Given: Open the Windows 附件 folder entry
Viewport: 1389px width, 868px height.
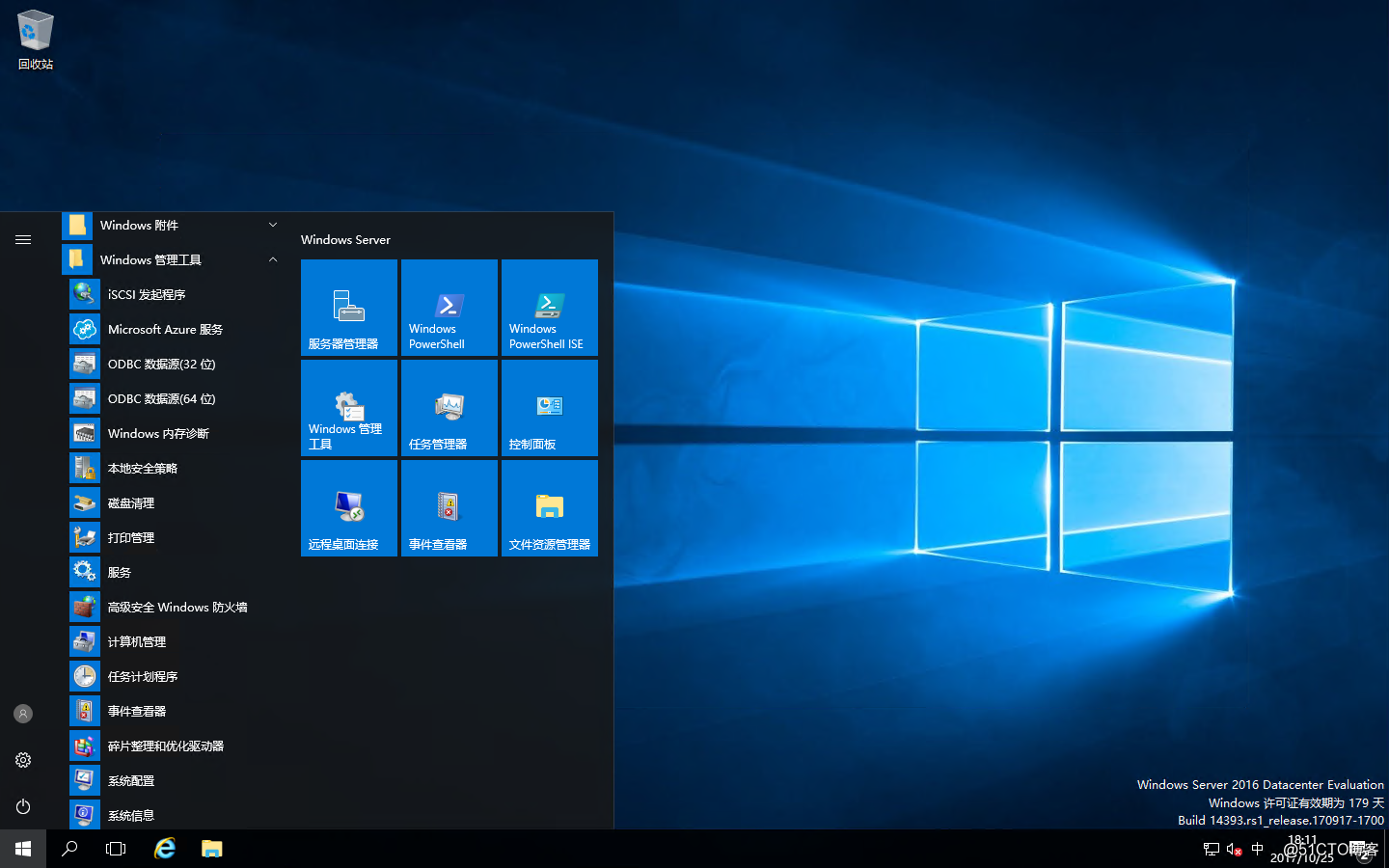Looking at the screenshot, I should point(176,225).
